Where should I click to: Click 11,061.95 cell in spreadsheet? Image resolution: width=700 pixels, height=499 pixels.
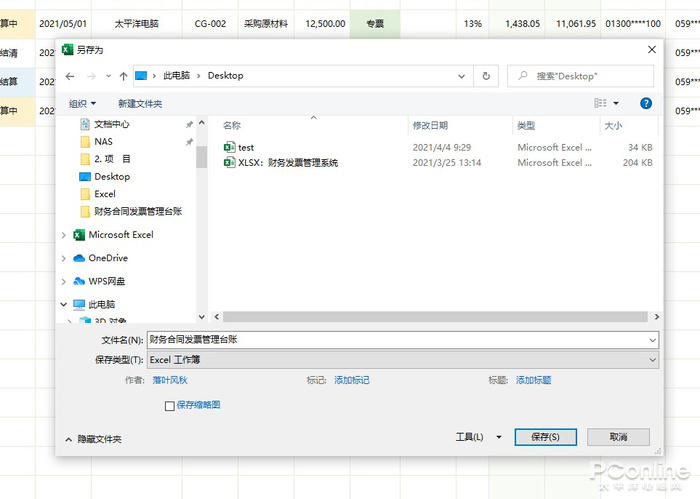575,24
